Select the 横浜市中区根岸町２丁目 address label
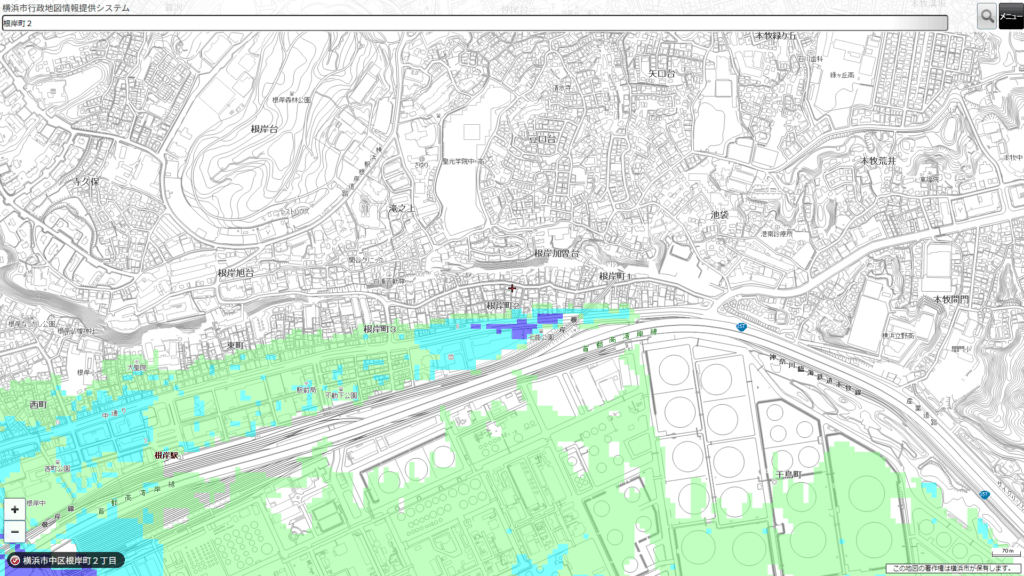 [70, 561]
